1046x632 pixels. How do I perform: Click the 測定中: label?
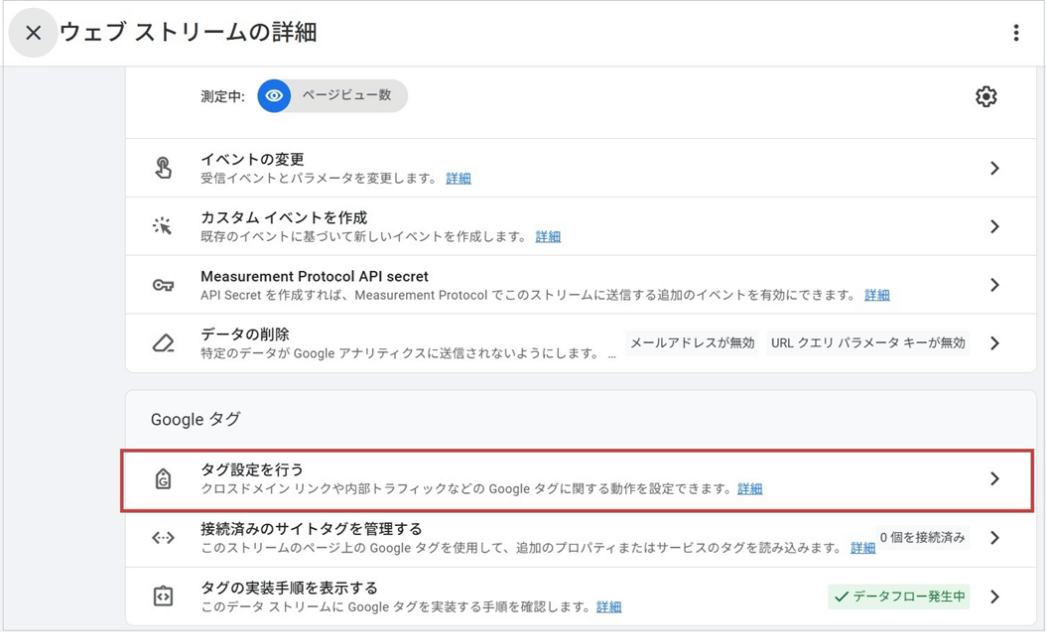click(223, 97)
